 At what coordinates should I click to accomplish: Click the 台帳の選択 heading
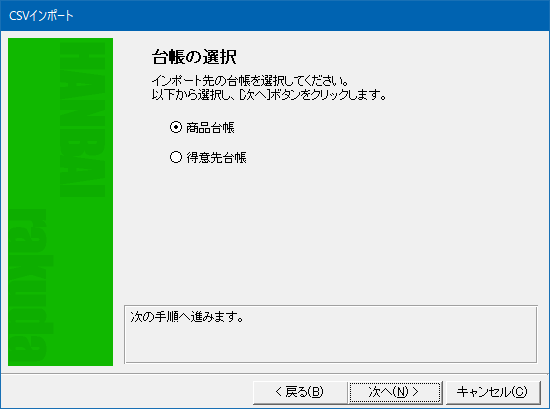[x=194, y=56]
